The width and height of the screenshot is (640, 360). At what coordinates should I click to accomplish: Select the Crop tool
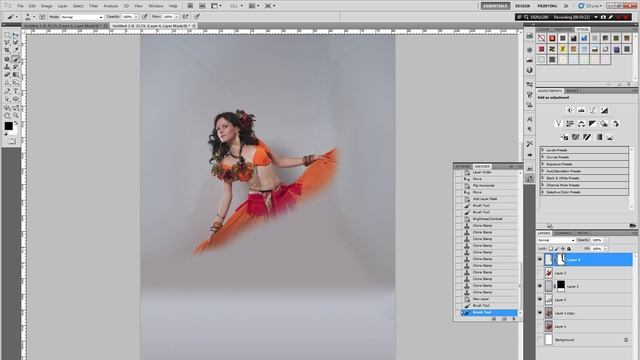pyautogui.click(x=7, y=50)
